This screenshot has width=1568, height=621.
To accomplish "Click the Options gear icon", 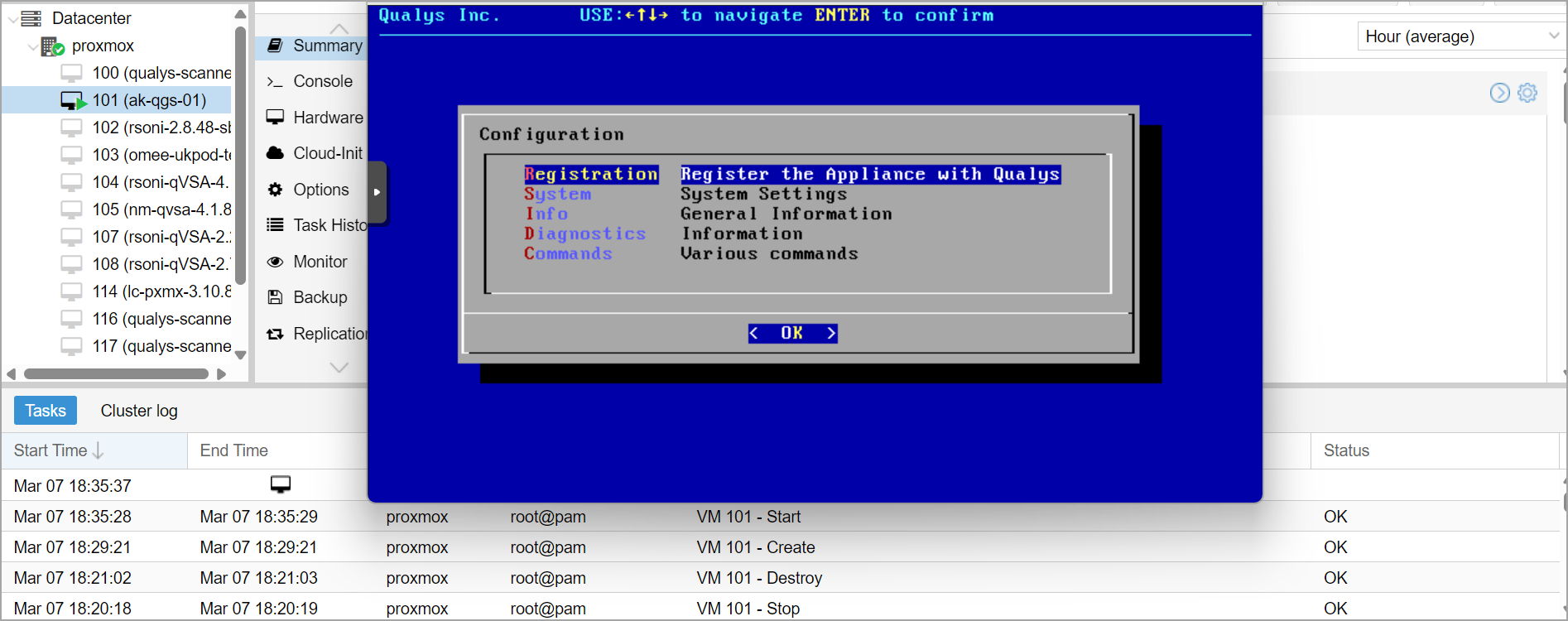I will point(275,190).
